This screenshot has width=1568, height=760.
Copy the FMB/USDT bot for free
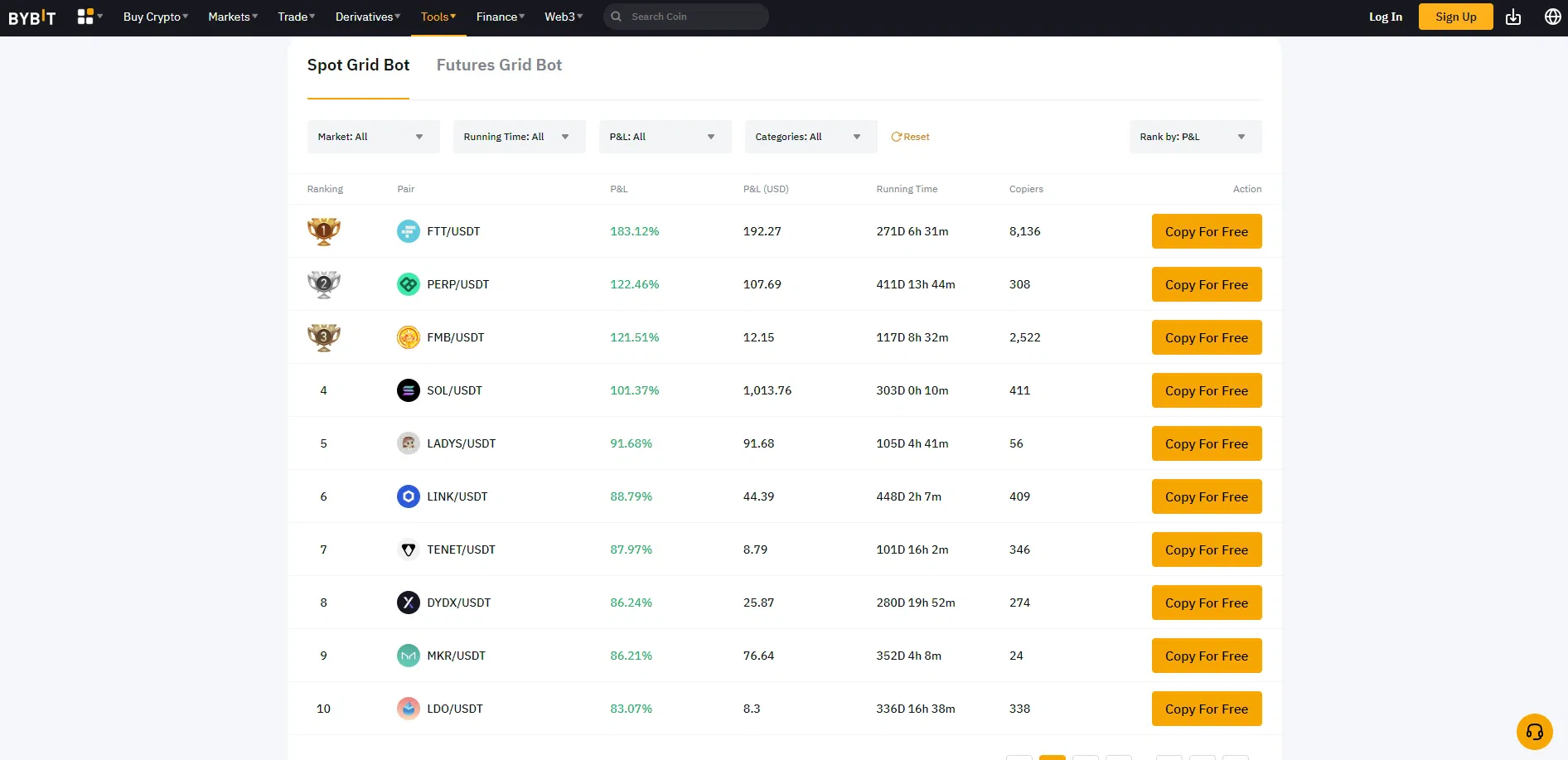click(1207, 337)
